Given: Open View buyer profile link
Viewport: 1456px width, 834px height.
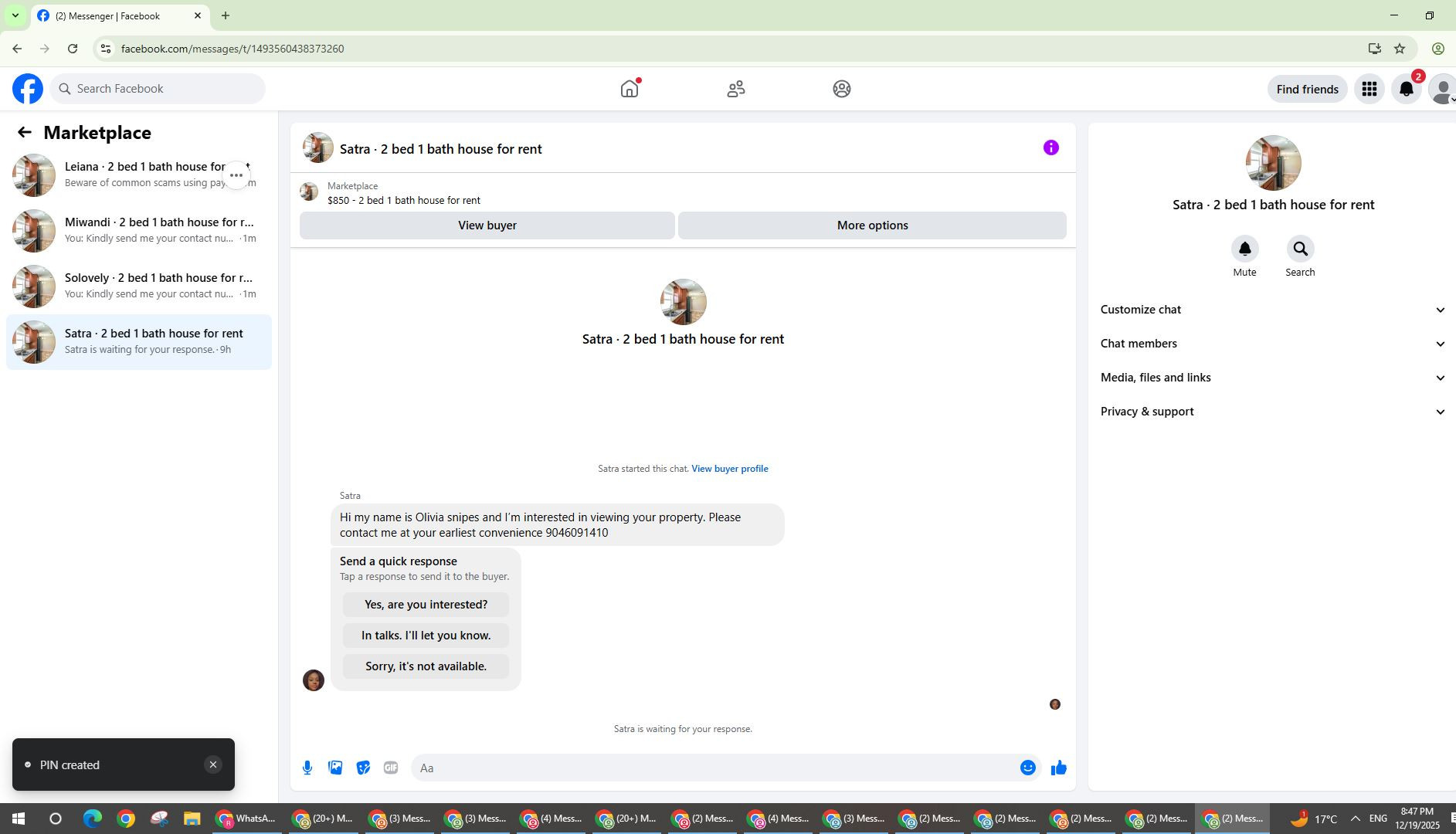Looking at the screenshot, I should [x=729, y=469].
